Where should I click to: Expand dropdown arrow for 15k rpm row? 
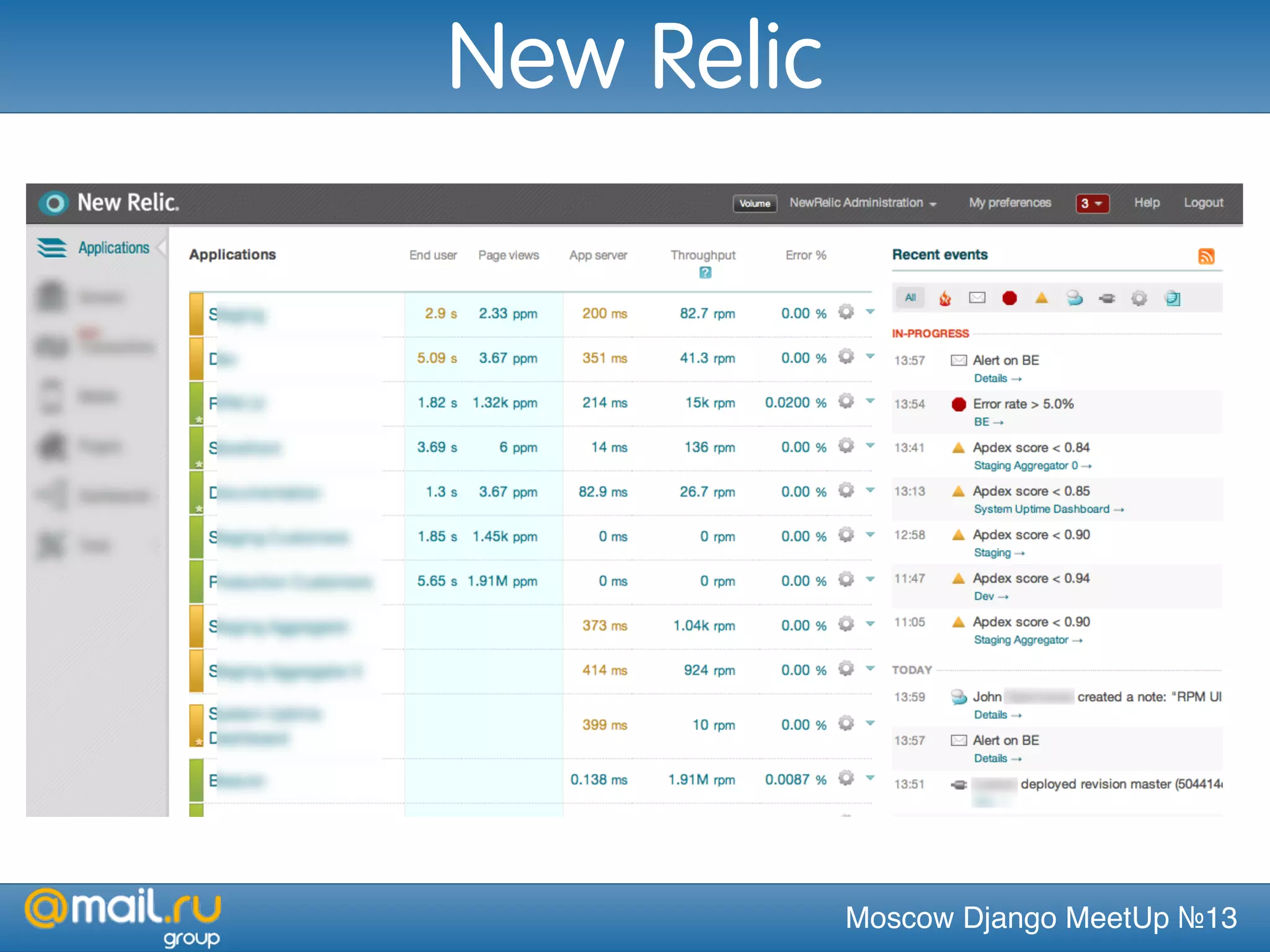coord(870,401)
